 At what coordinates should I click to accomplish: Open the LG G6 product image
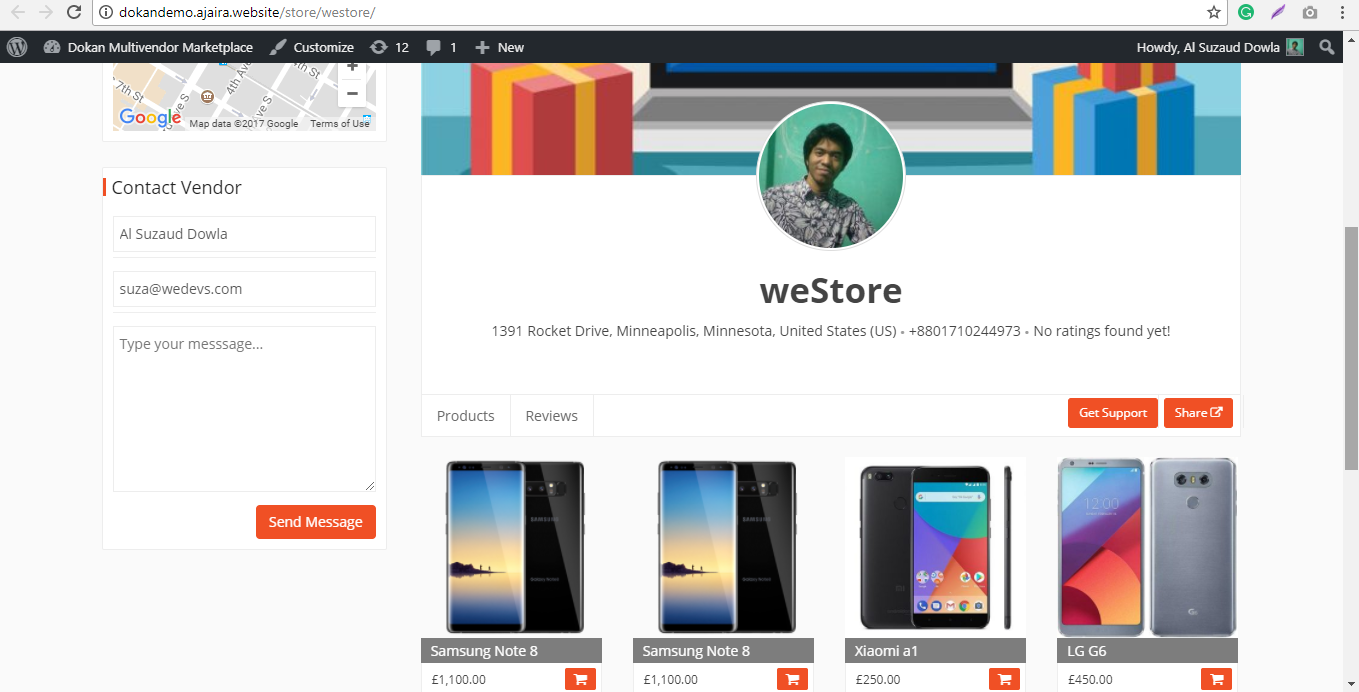click(1147, 547)
